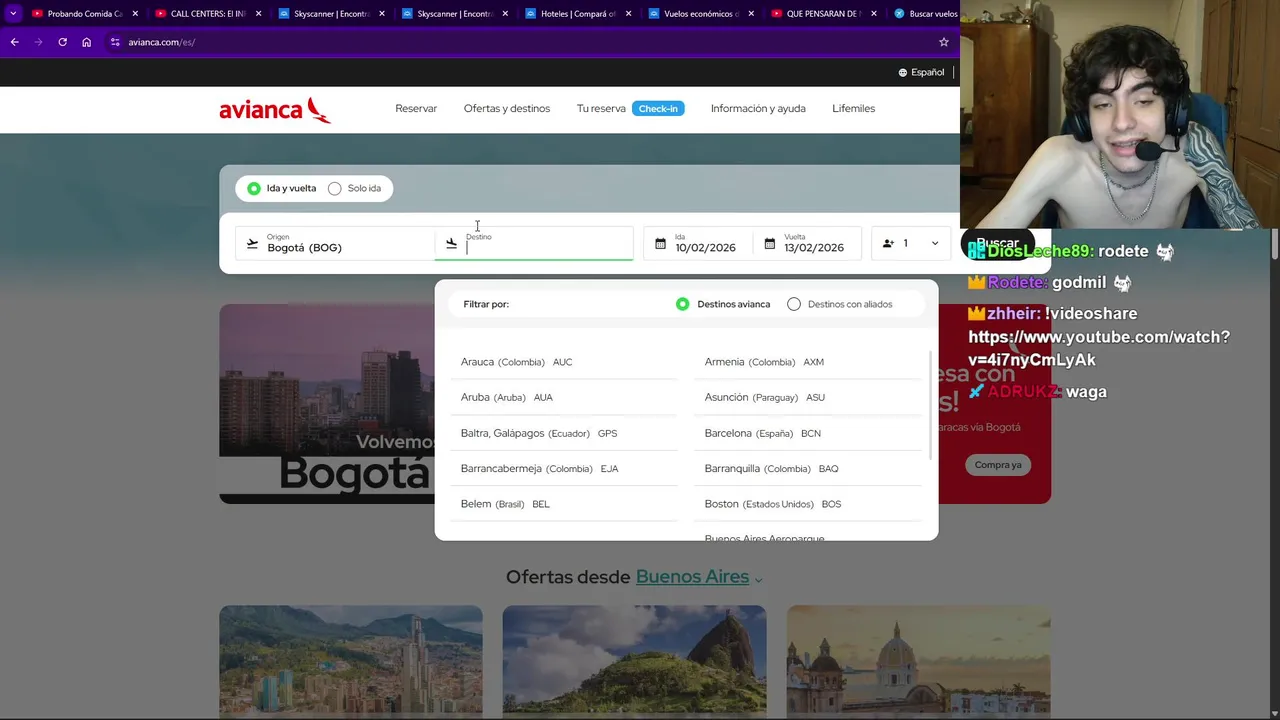The width and height of the screenshot is (1280, 720).
Task: Reload the avianca page
Action: [x=62, y=42]
